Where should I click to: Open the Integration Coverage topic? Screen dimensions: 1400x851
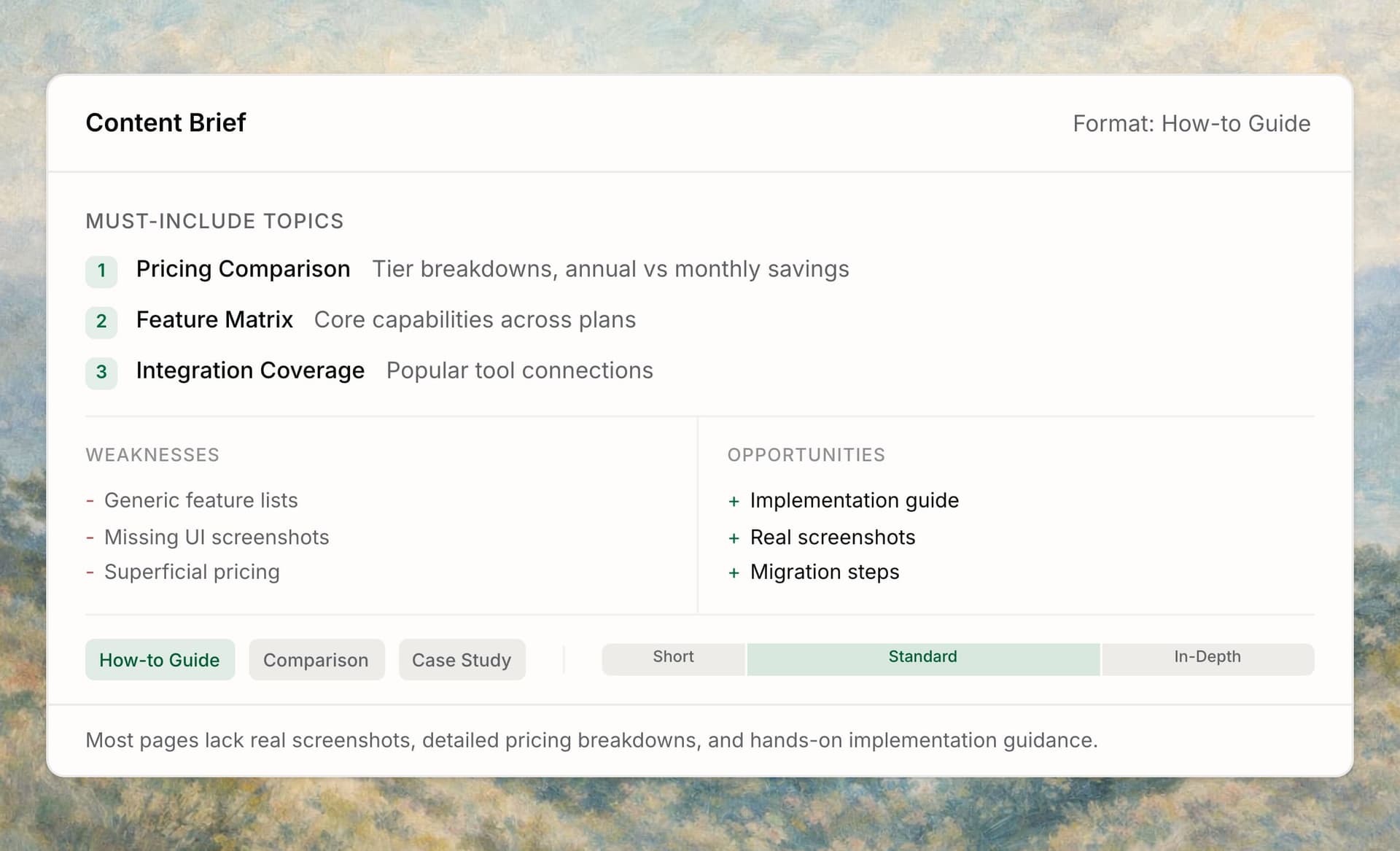pyautogui.click(x=250, y=371)
